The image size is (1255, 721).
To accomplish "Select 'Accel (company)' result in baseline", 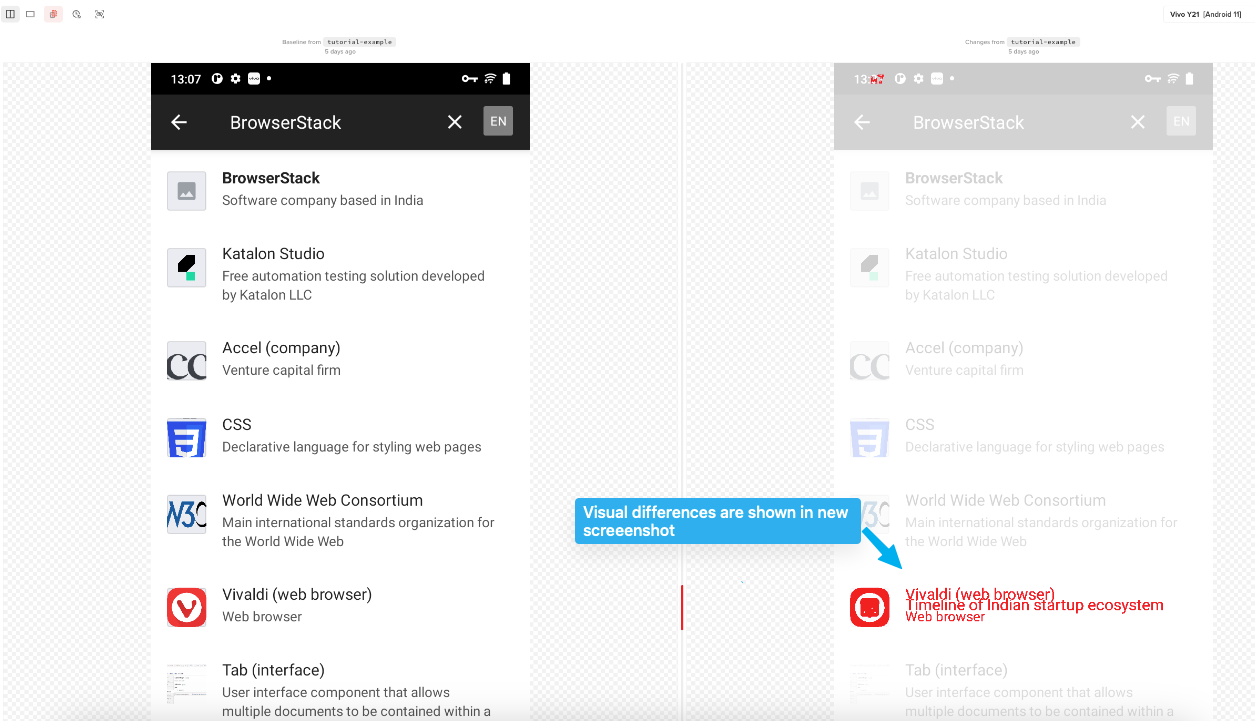I will point(281,348).
